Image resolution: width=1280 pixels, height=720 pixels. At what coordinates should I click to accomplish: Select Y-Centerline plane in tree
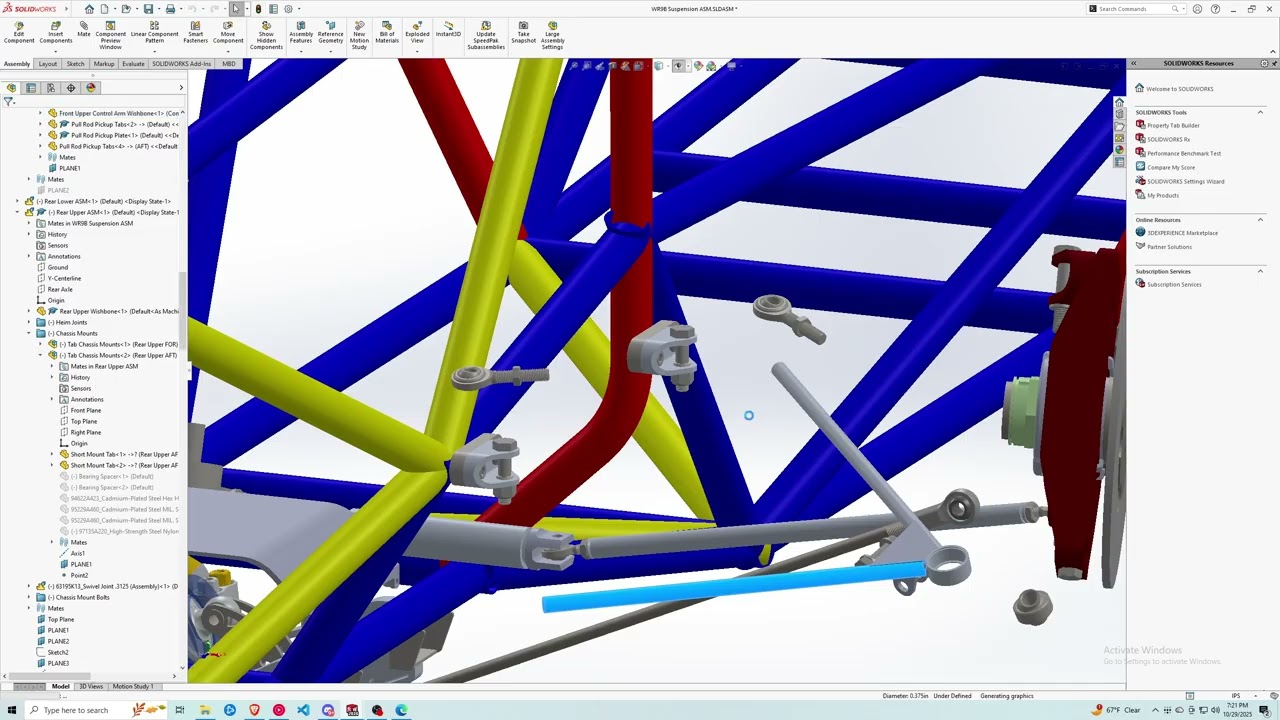tap(59, 278)
